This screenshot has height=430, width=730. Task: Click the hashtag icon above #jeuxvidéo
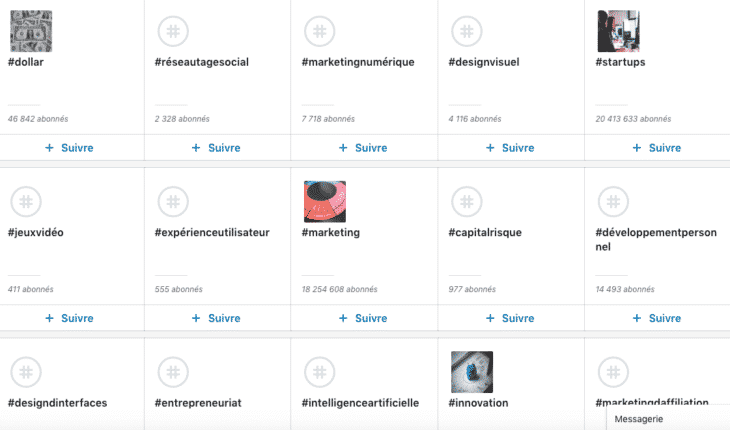pyautogui.click(x=28, y=201)
